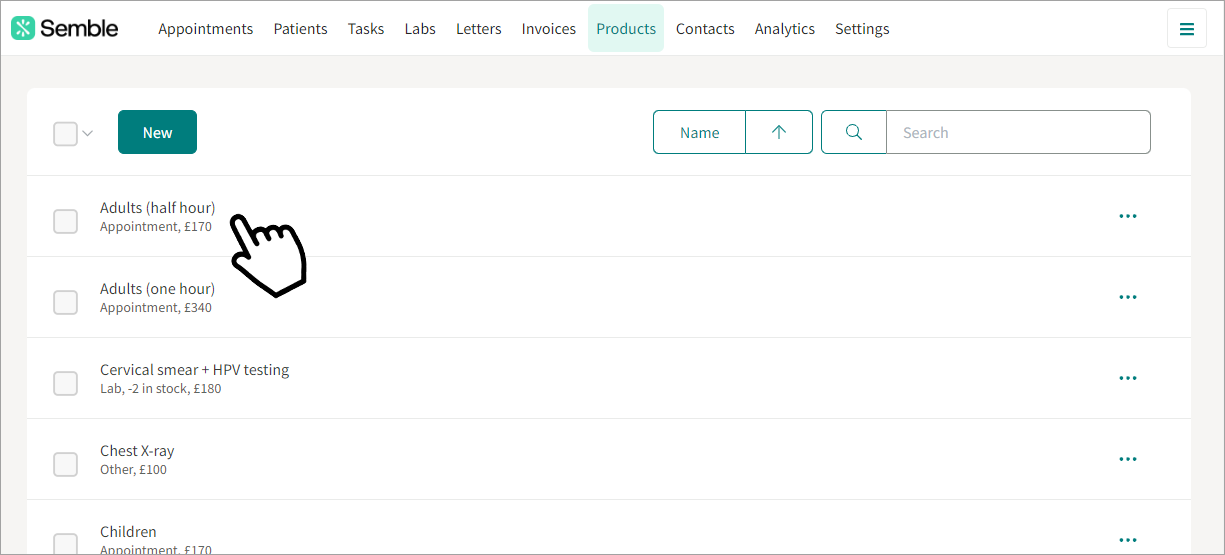Screen dimensions: 1225x555
Task: Switch to Tasks
Action: point(366,29)
